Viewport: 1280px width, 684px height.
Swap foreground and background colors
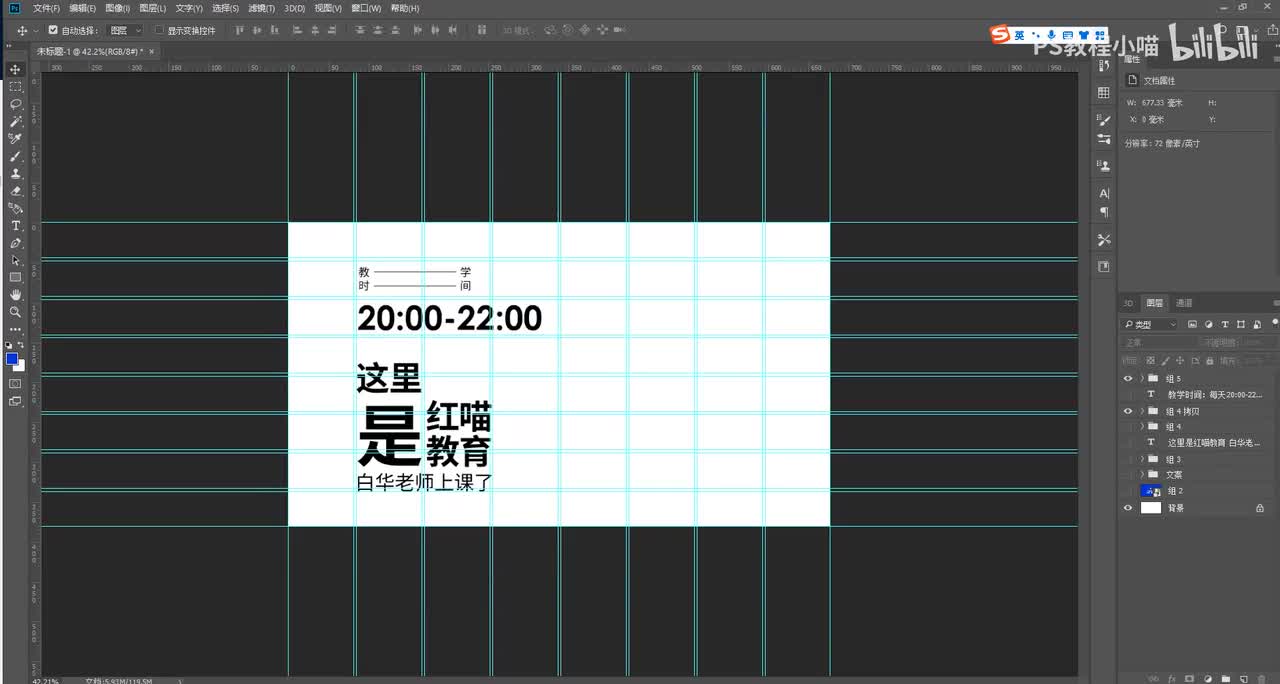[x=21, y=345]
